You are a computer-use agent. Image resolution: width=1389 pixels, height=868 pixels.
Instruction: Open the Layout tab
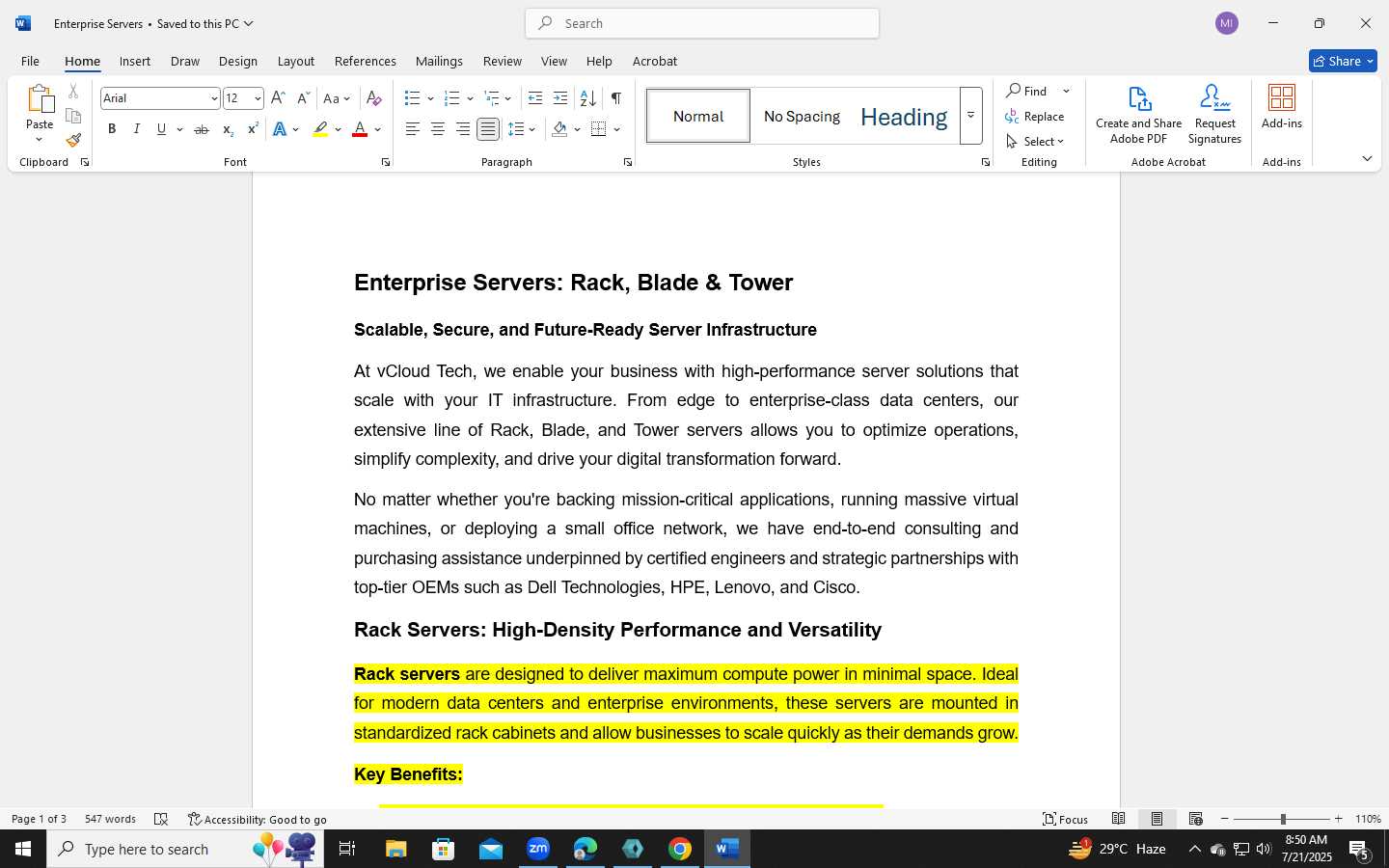click(296, 61)
